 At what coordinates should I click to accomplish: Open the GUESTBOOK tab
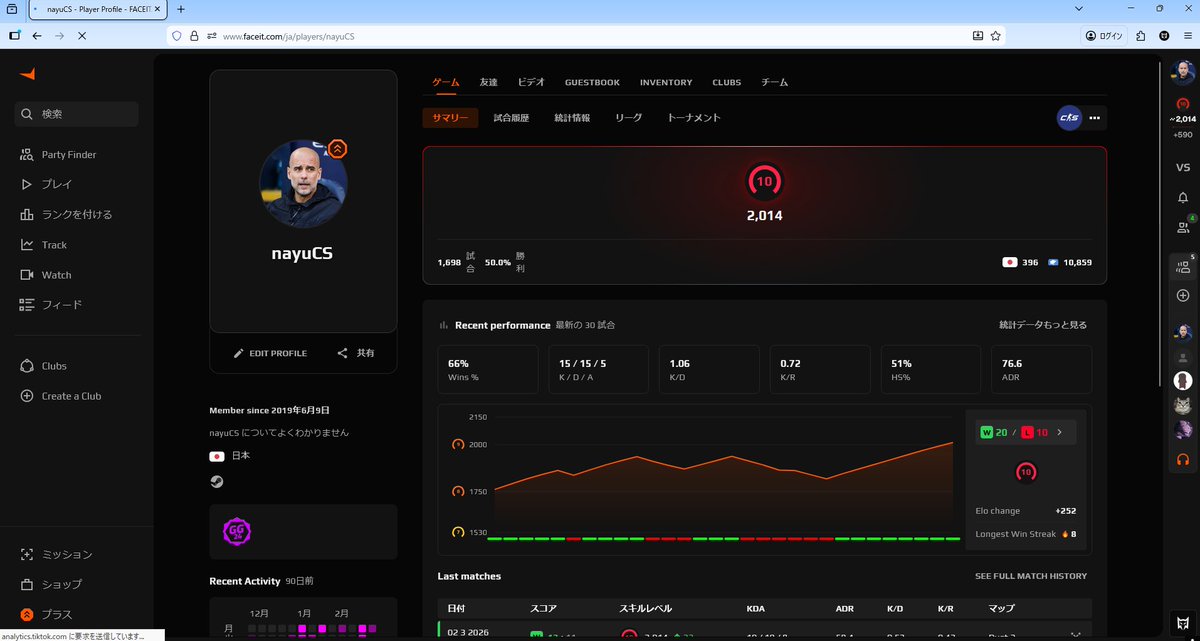click(592, 82)
